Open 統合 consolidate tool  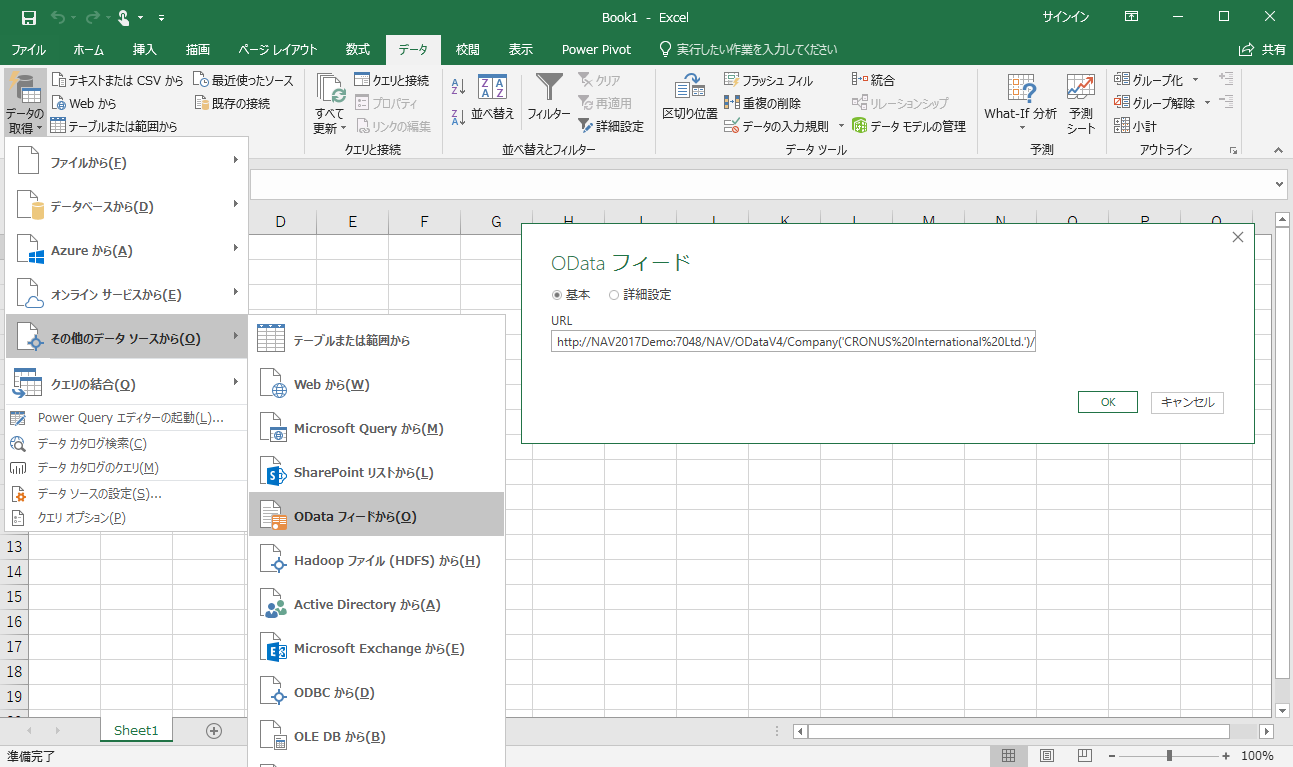pyautogui.click(x=873, y=80)
